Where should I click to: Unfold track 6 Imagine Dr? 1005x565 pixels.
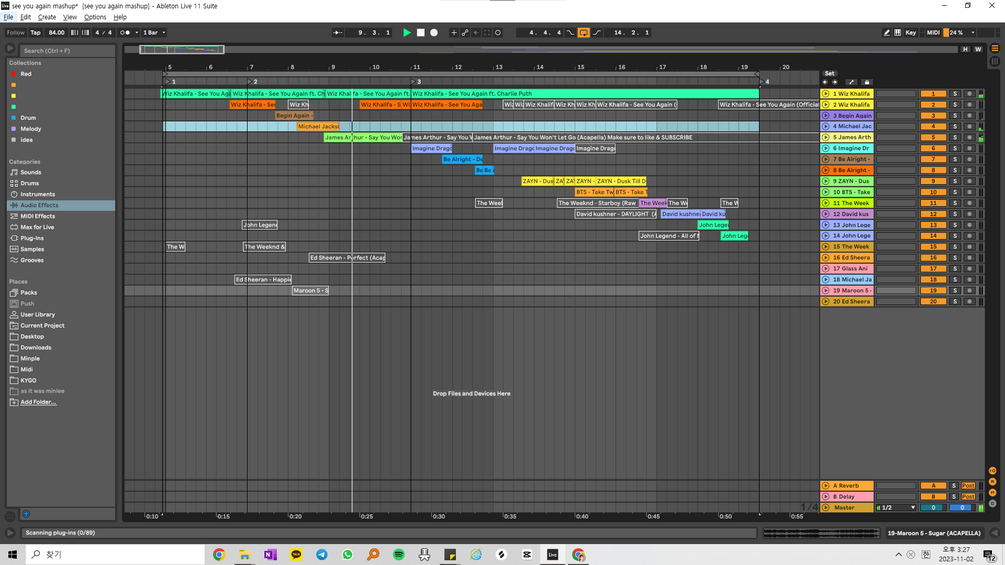coord(826,148)
